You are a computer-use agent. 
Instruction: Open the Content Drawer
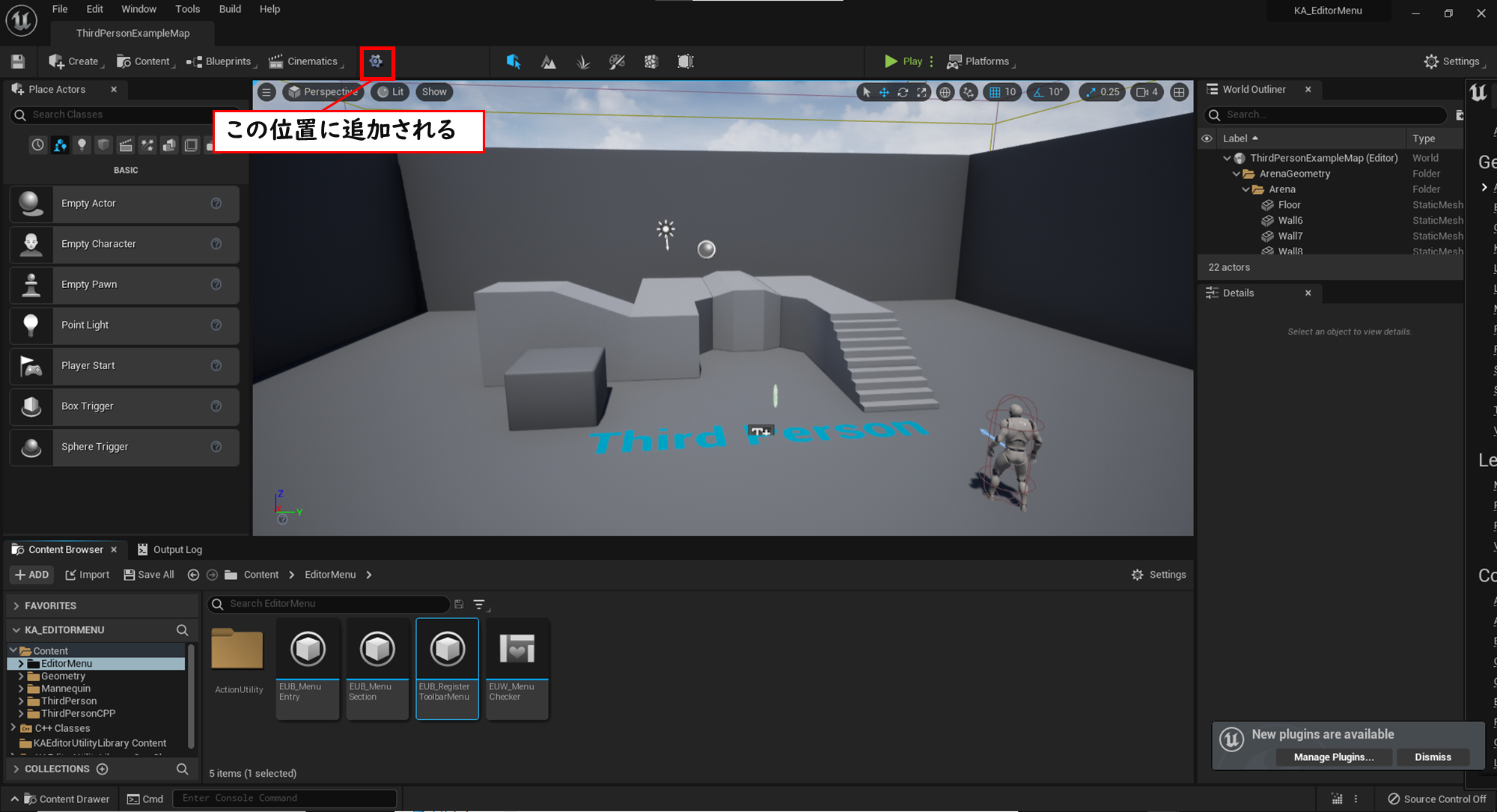coord(60,799)
